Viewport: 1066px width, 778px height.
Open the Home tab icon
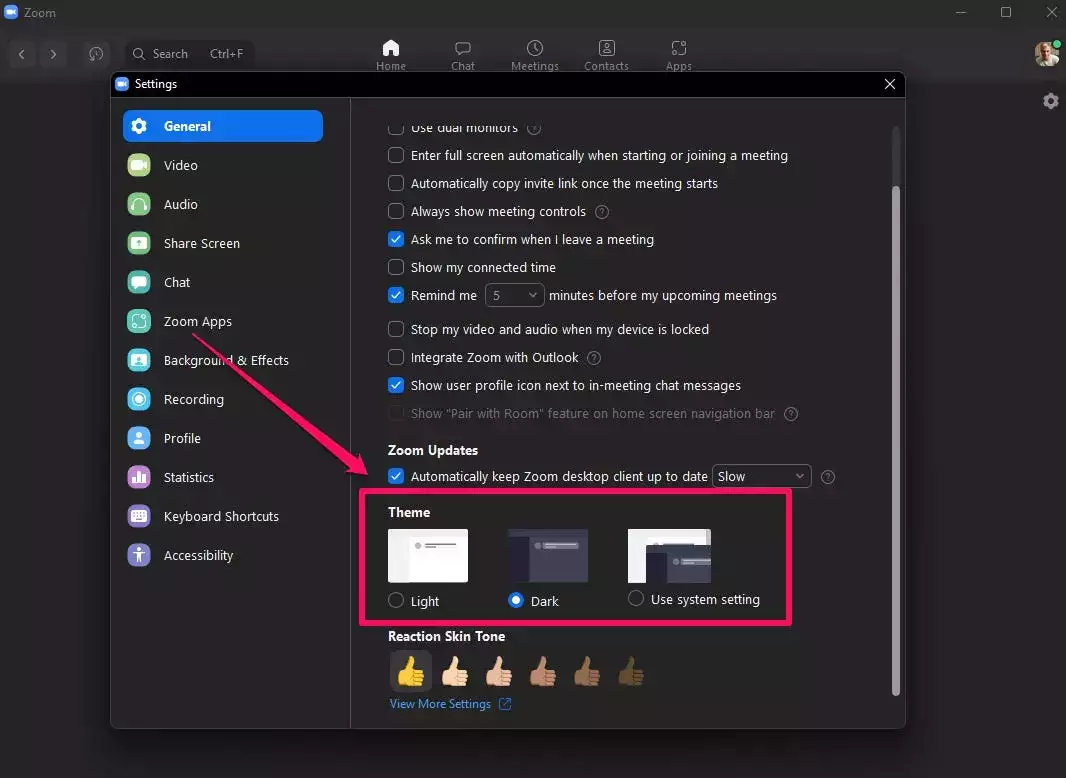(x=391, y=48)
